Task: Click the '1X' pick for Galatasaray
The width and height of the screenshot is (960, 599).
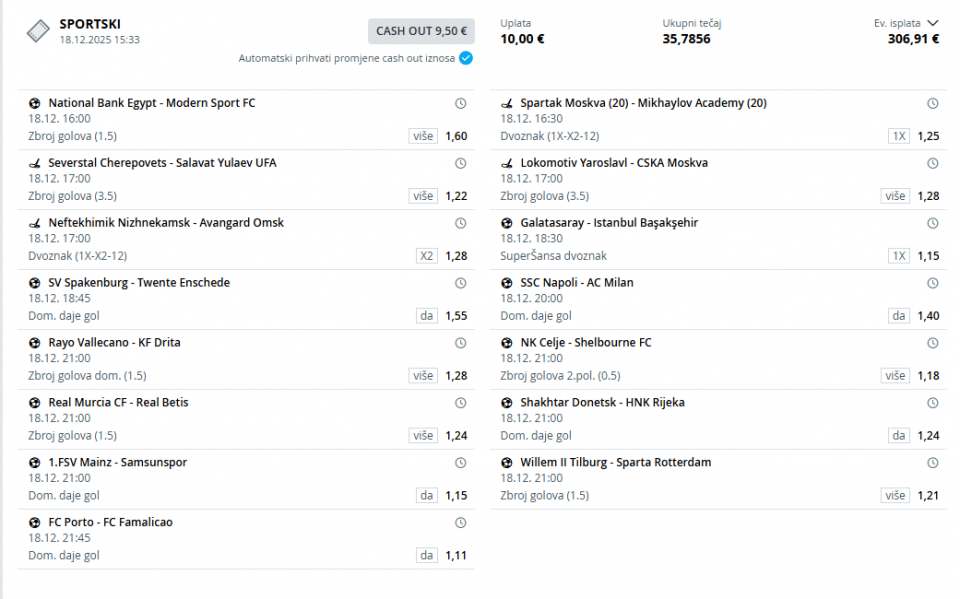Action: (899, 256)
